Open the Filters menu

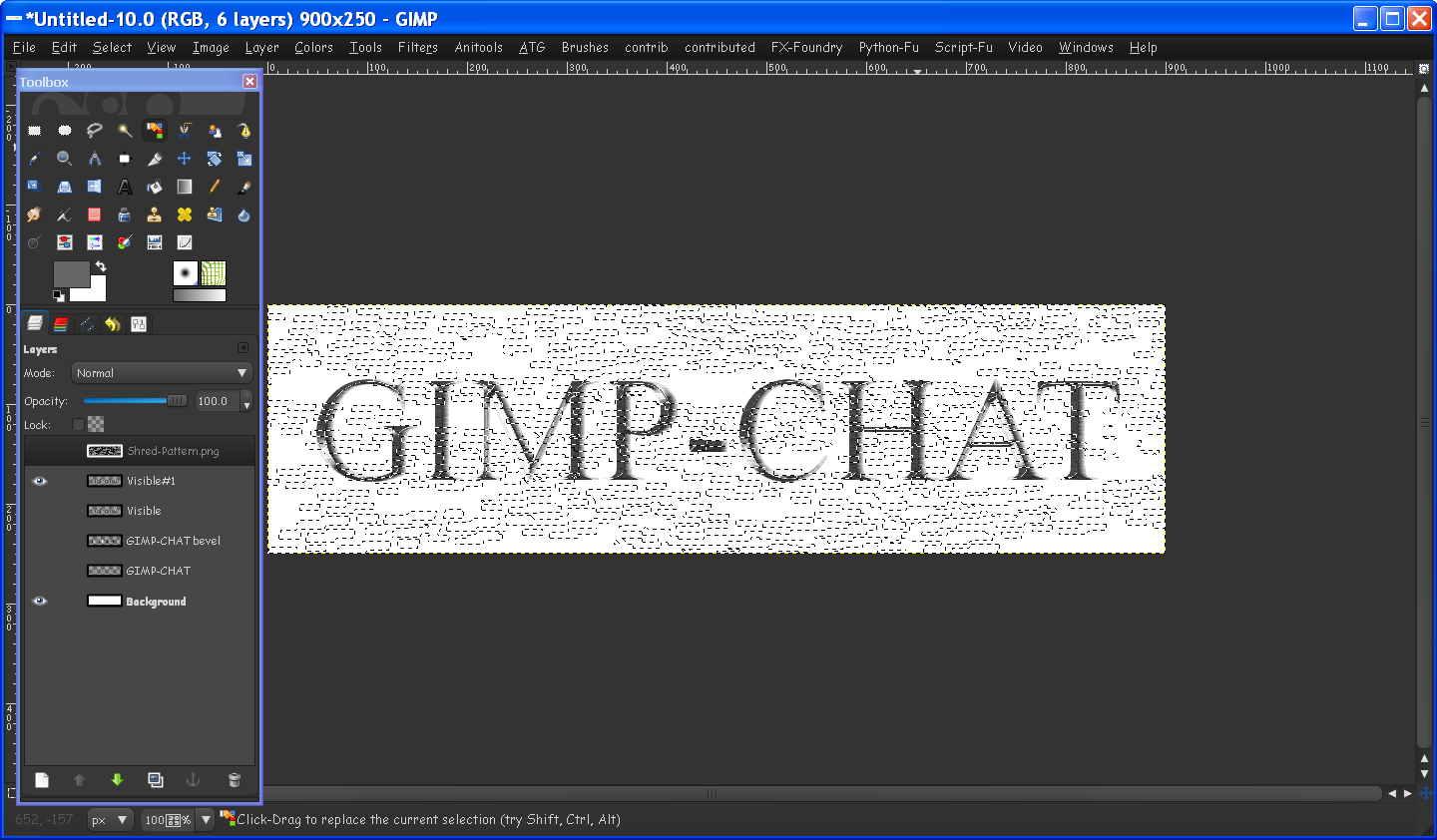pyautogui.click(x=418, y=47)
